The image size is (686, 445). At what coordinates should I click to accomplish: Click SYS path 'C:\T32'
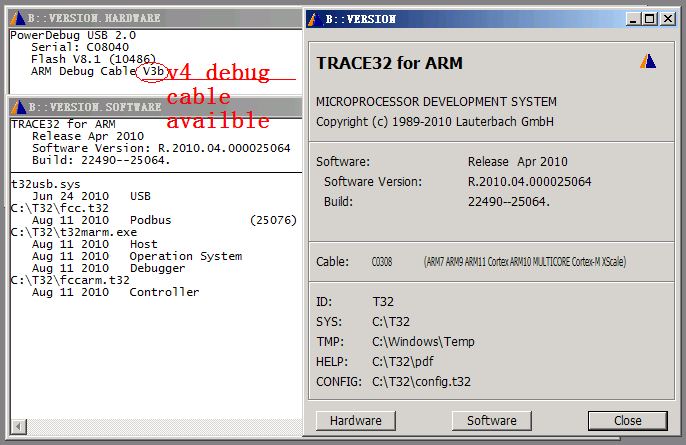[391, 322]
